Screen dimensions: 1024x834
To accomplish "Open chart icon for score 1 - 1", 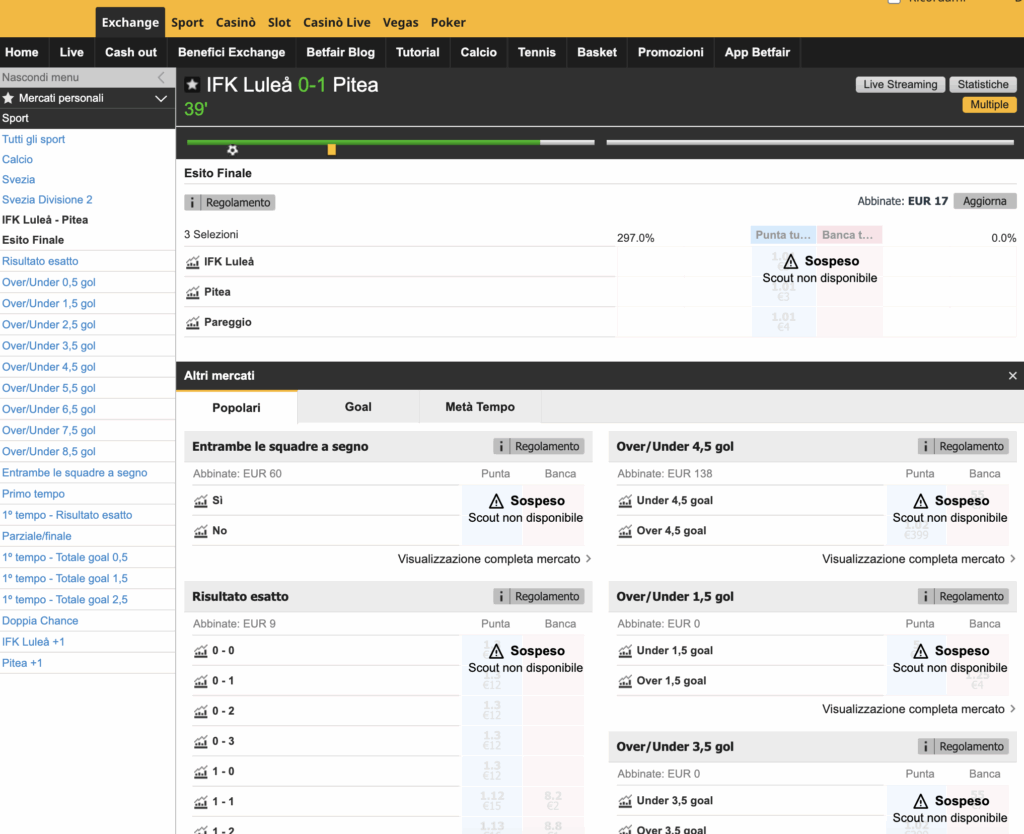I will (x=200, y=802).
